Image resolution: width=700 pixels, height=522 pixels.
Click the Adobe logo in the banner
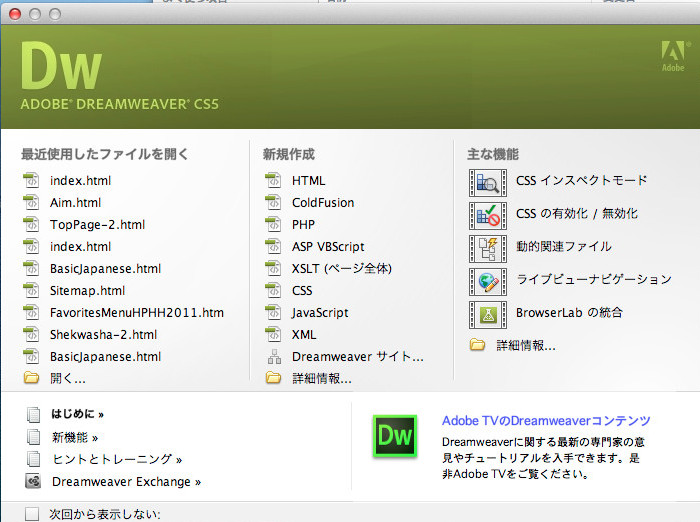pyautogui.click(x=673, y=56)
